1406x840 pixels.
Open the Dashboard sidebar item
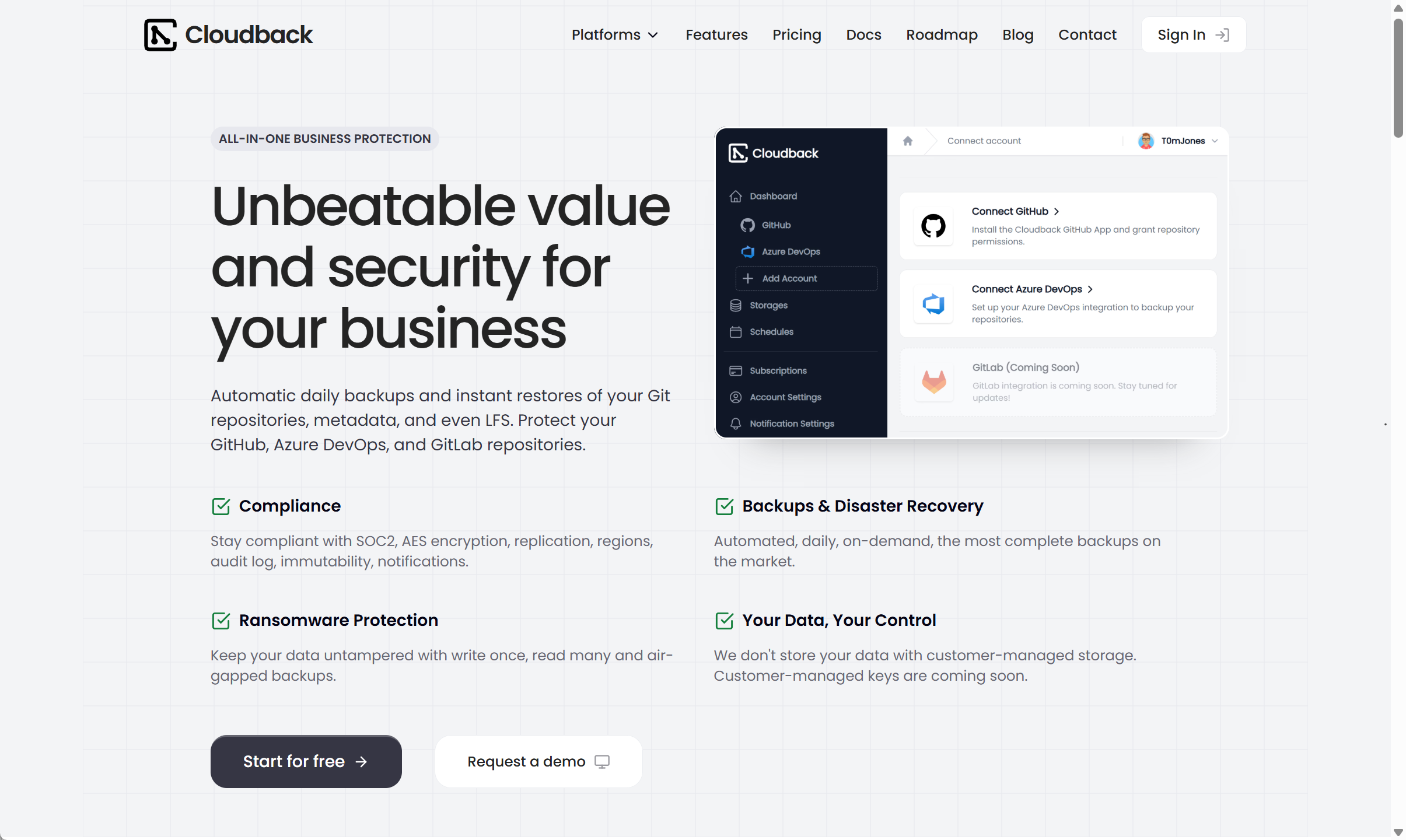(x=772, y=196)
